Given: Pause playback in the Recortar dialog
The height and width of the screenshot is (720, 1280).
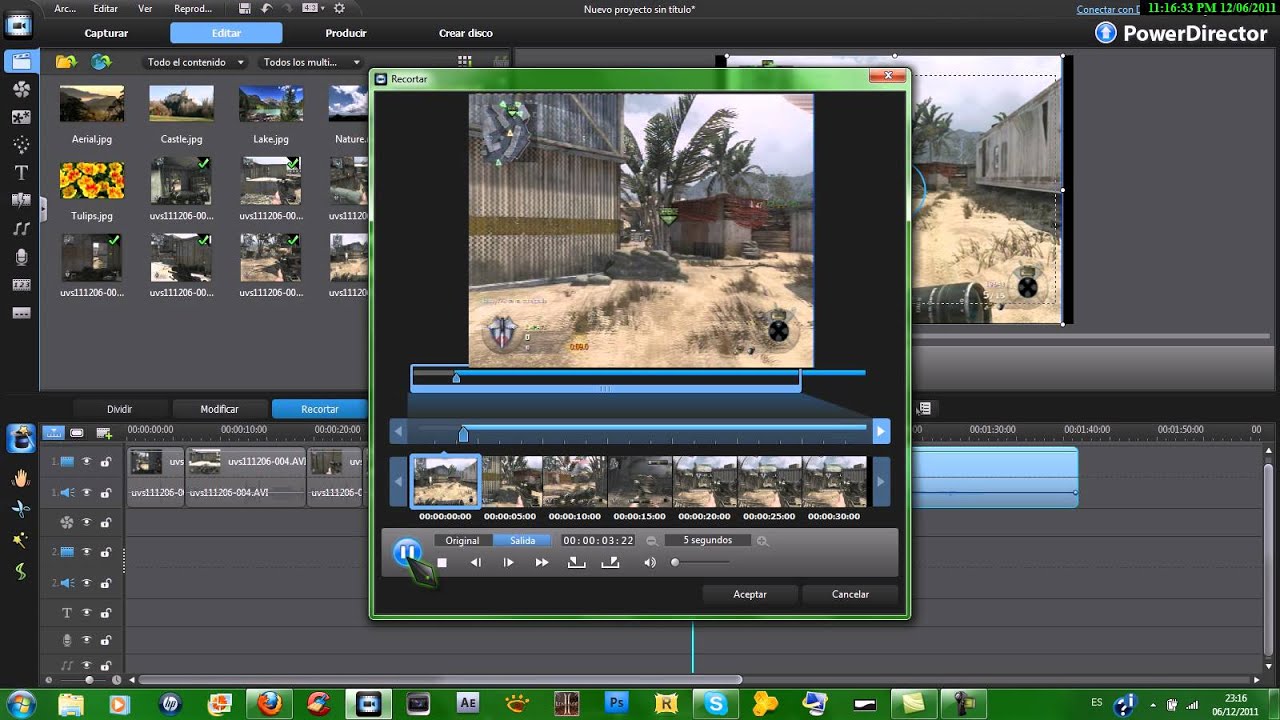Looking at the screenshot, I should click(x=407, y=552).
